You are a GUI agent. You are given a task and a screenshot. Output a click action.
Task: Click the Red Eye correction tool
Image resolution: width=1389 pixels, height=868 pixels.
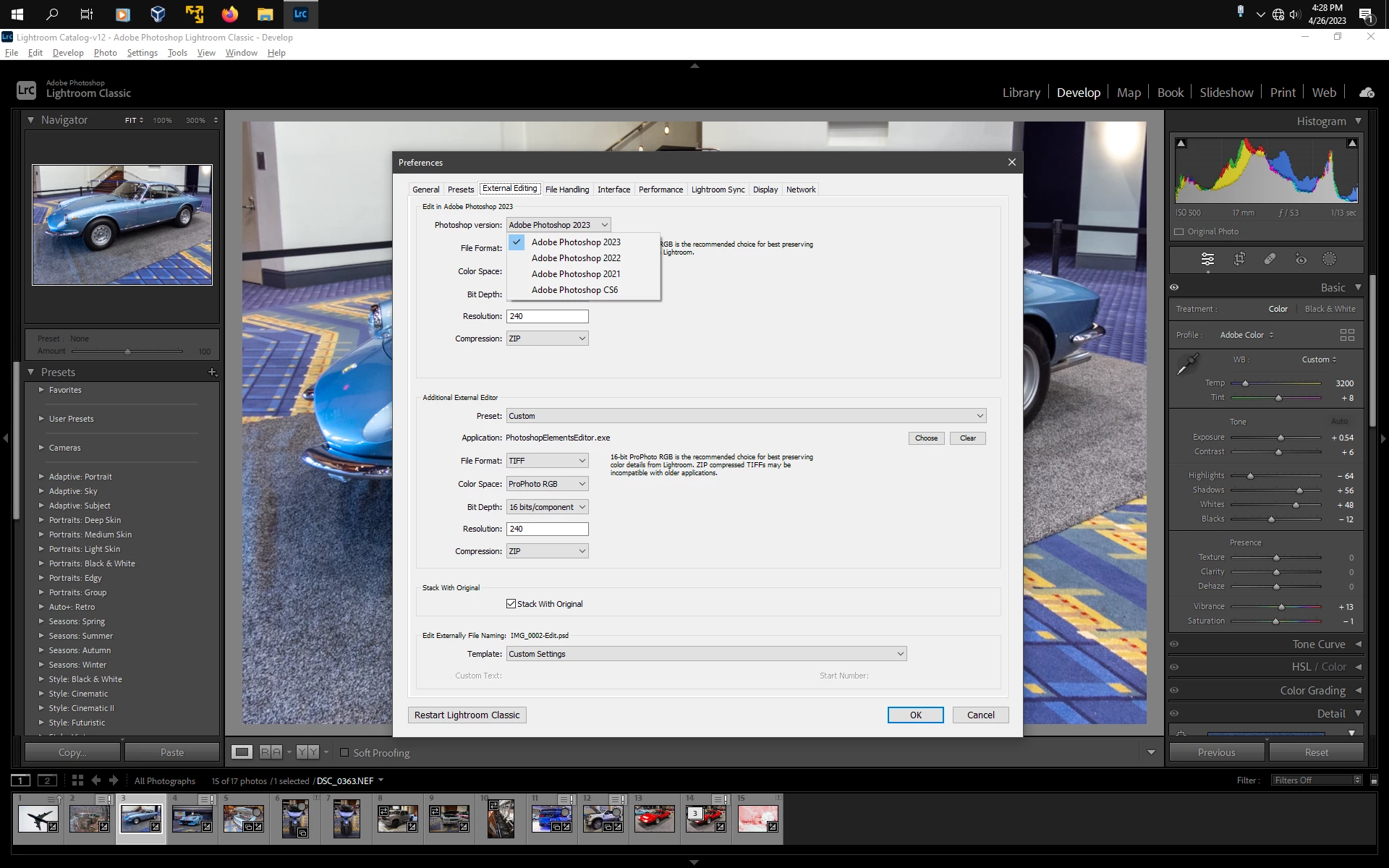pos(1301,259)
